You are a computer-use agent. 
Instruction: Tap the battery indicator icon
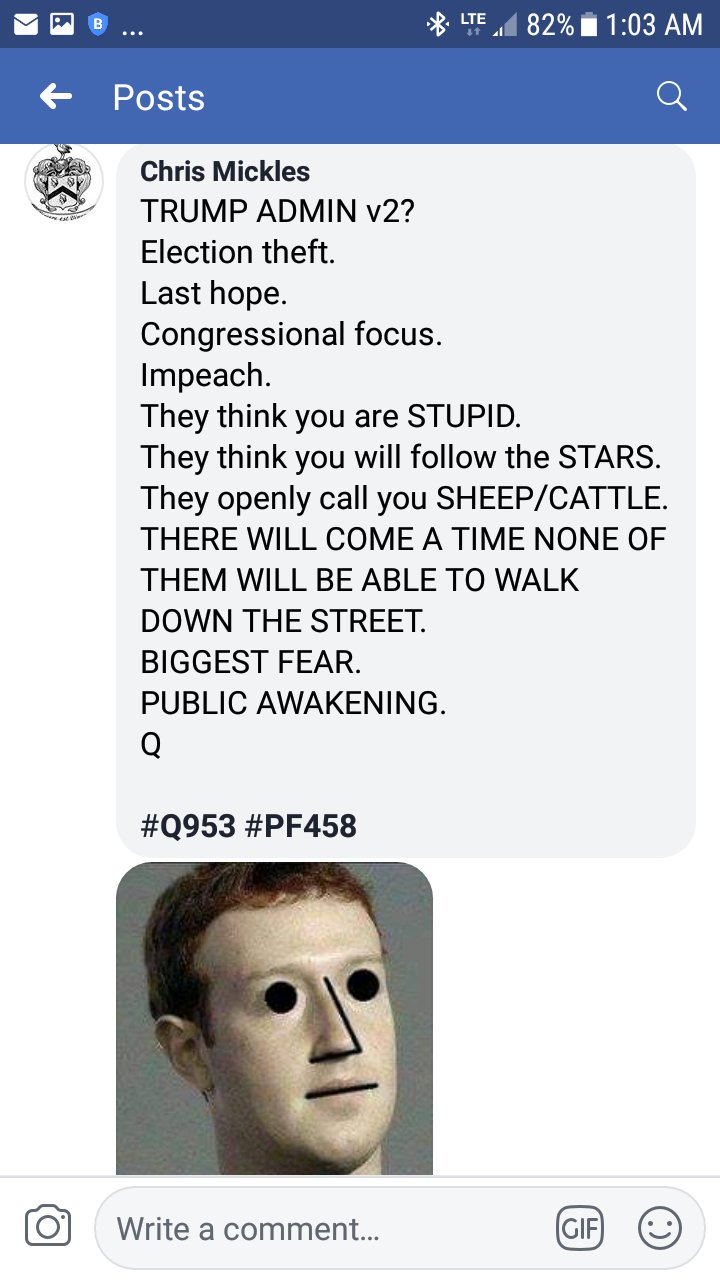pyautogui.click(x=589, y=24)
